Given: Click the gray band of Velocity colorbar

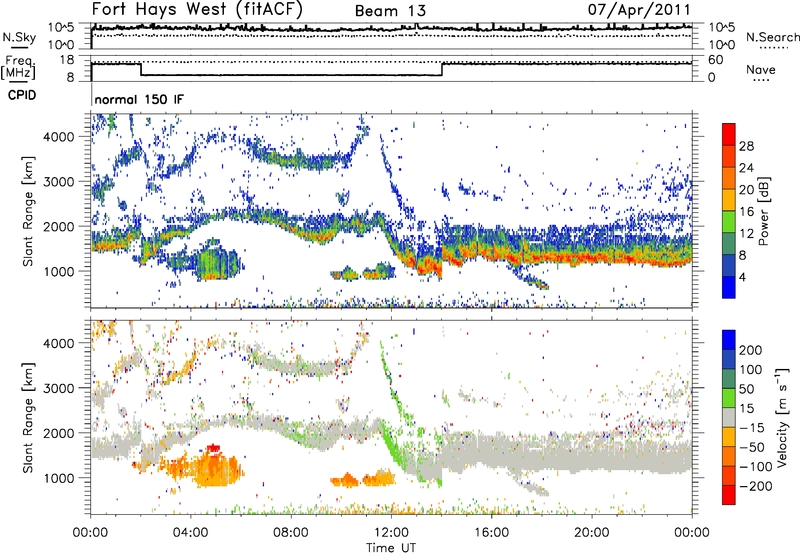Looking at the screenshot, I should point(729,418).
